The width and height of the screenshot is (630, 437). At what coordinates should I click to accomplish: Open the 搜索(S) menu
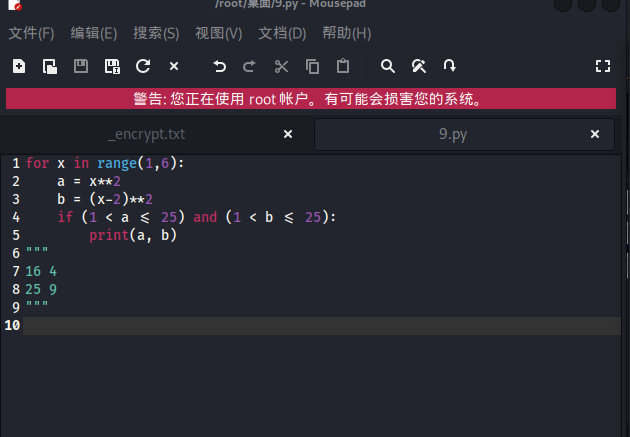pos(156,33)
